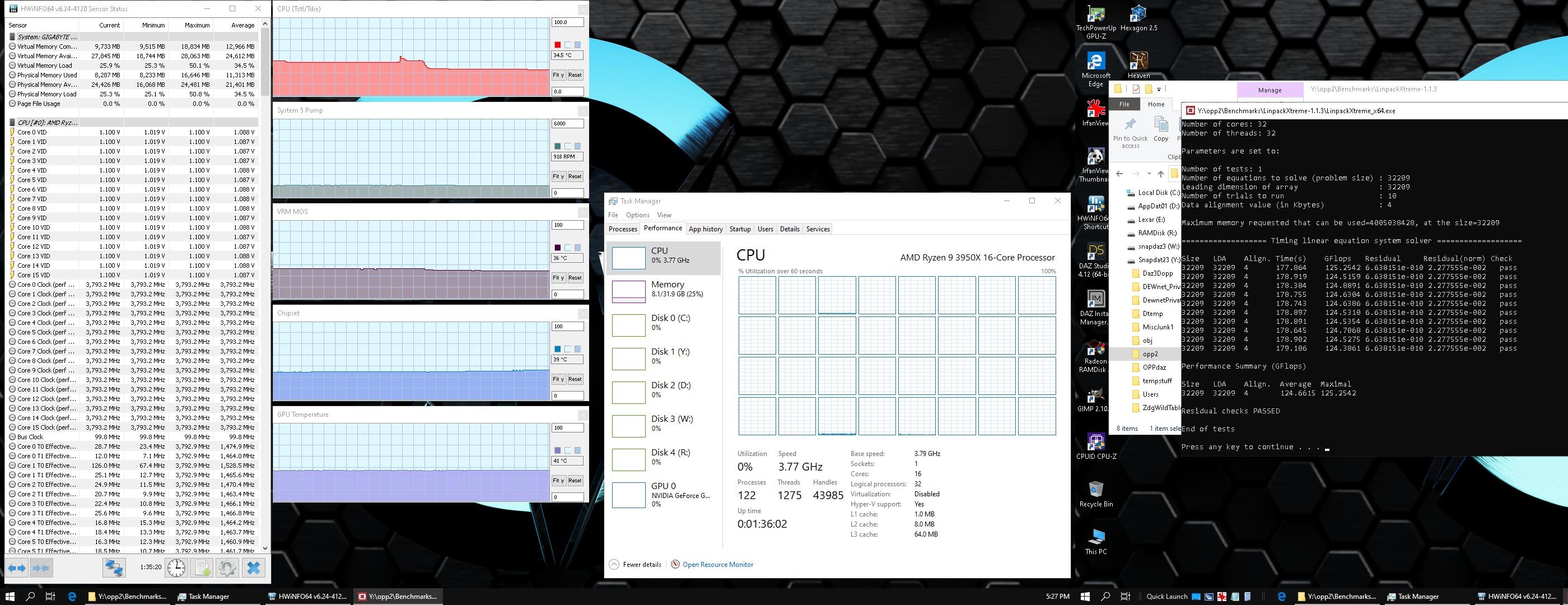Select GPU 0 in performance sidebar
Screen dimensions: 1568x605
point(664,494)
